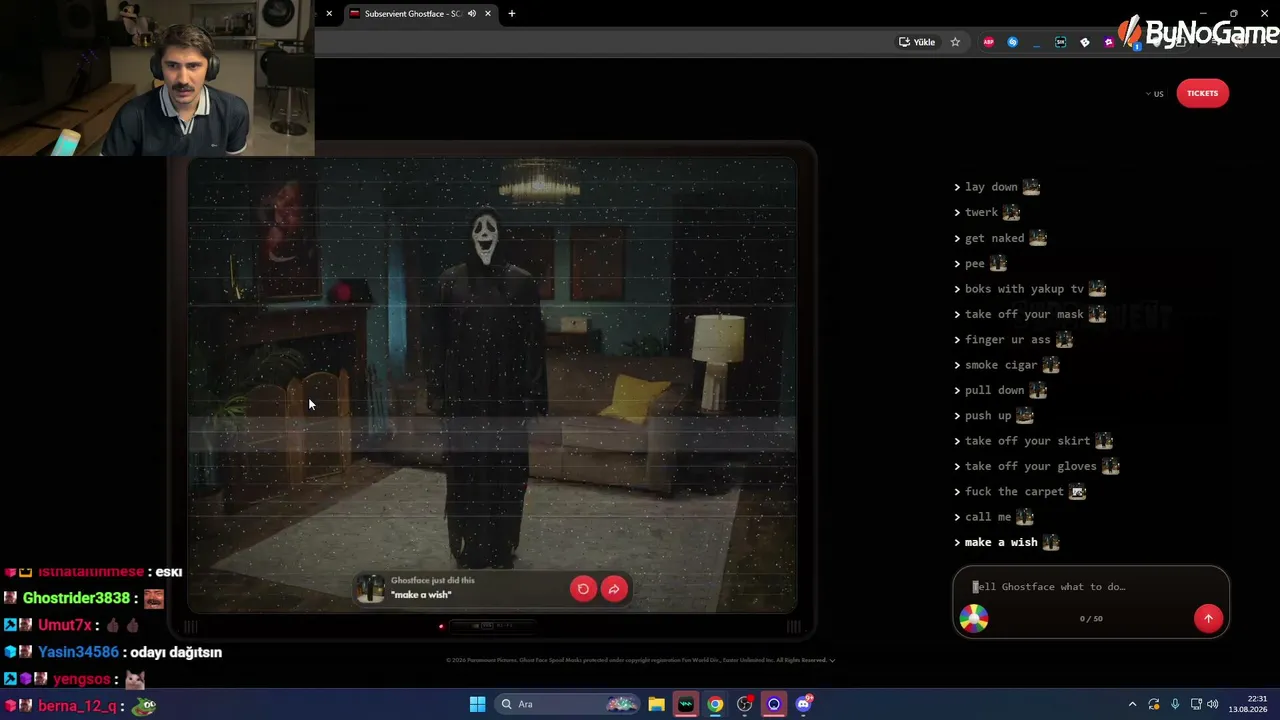Open the thumbnail beside "lay down"
Screen dimensions: 1280x720
[x=1031, y=187]
